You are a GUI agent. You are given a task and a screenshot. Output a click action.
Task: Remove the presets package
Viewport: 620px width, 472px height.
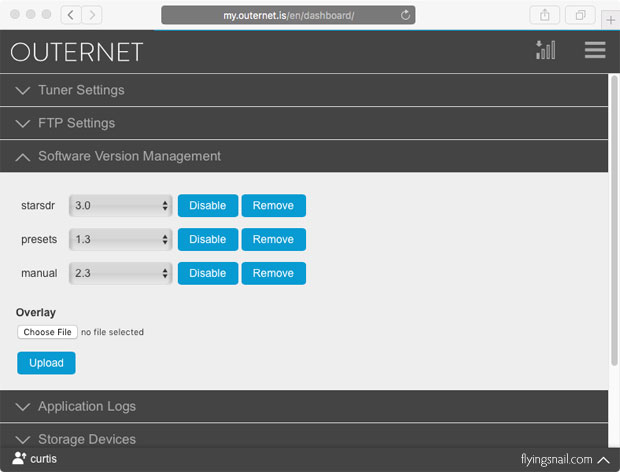(x=274, y=240)
